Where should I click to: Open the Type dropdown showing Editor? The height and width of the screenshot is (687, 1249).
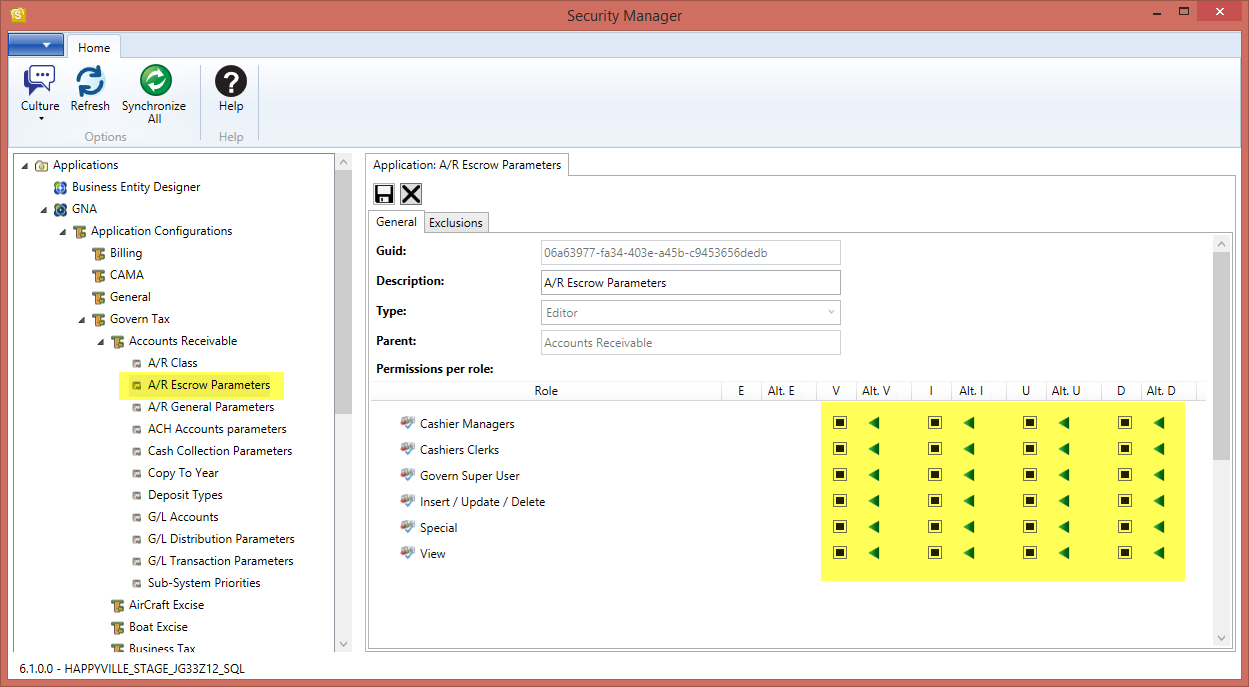[x=690, y=313]
